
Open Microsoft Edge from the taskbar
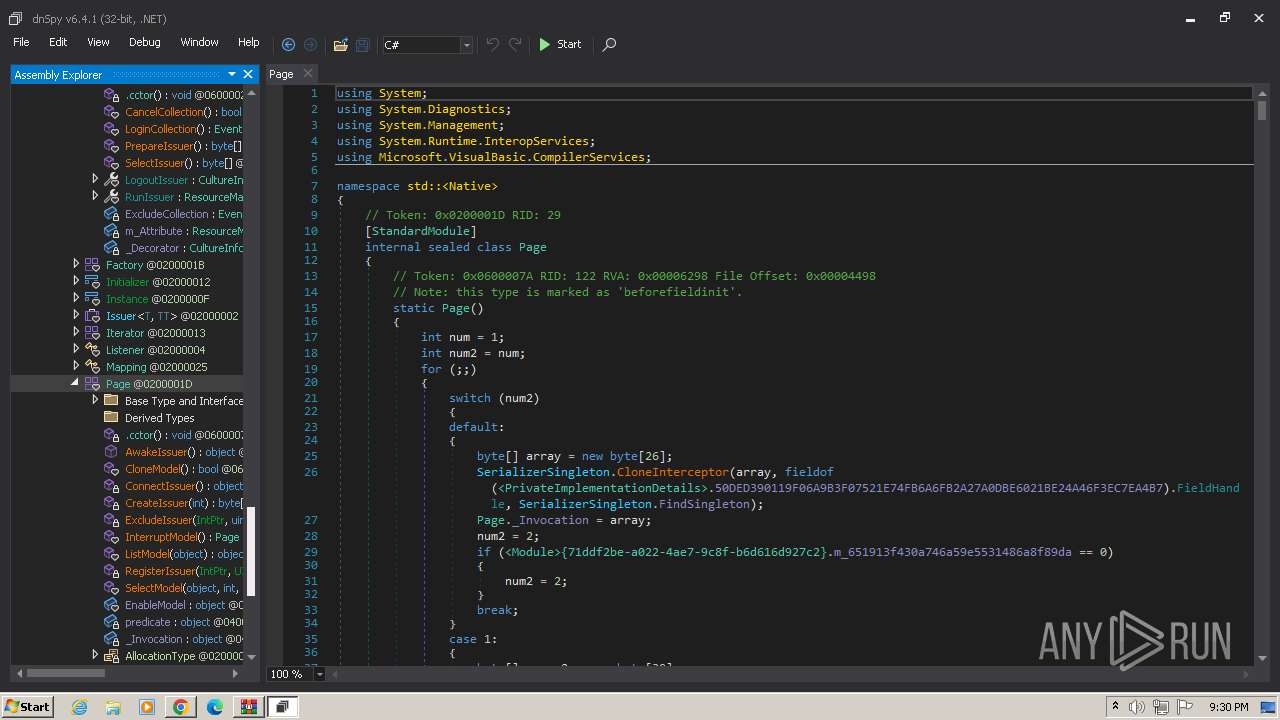(214, 707)
